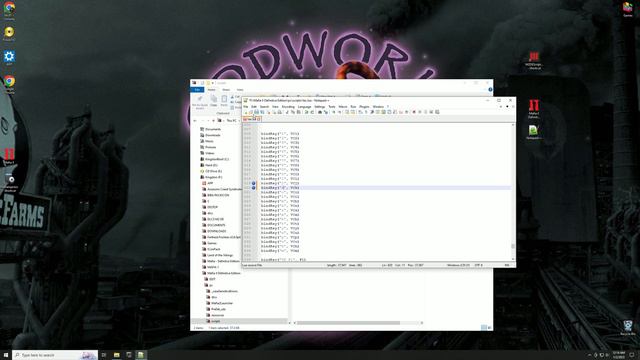Switch Explorer to large icons view via status bar icon

point(489,328)
